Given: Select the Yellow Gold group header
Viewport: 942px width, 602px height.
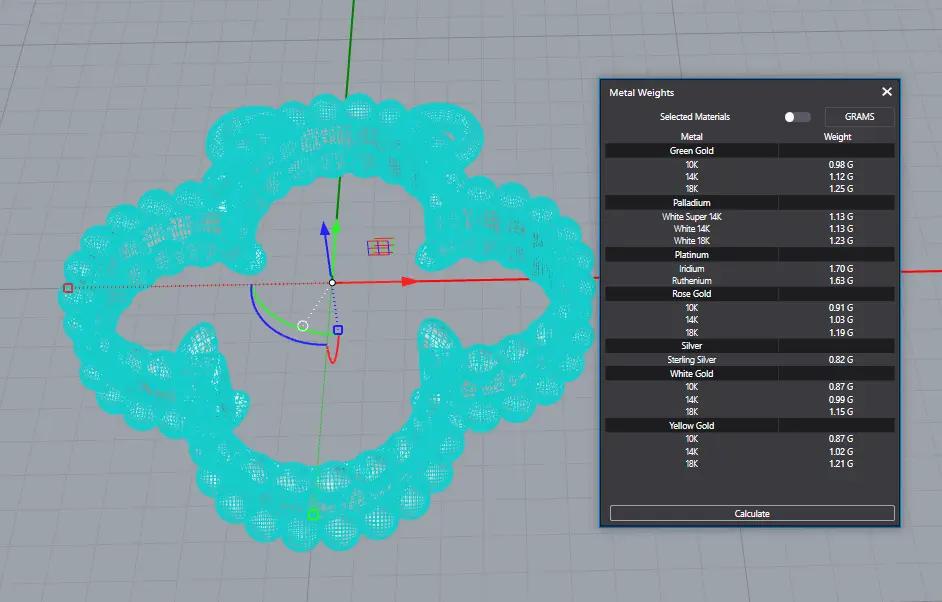Looking at the screenshot, I should (691, 426).
